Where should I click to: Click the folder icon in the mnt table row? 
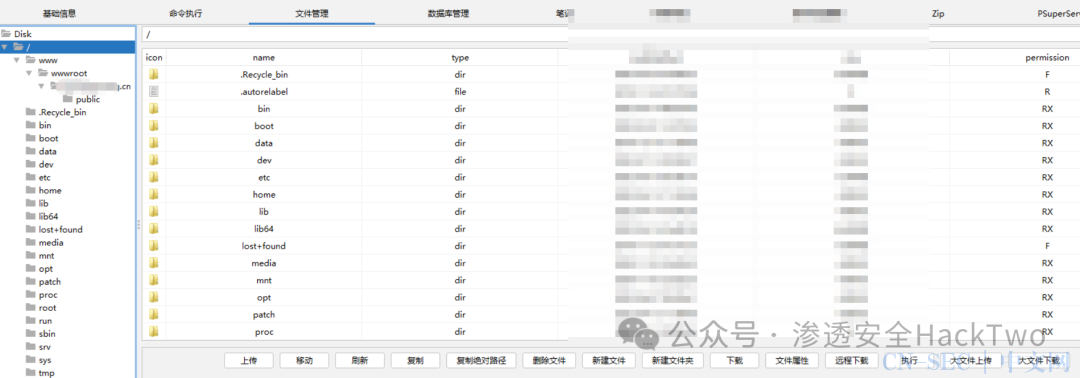(154, 280)
